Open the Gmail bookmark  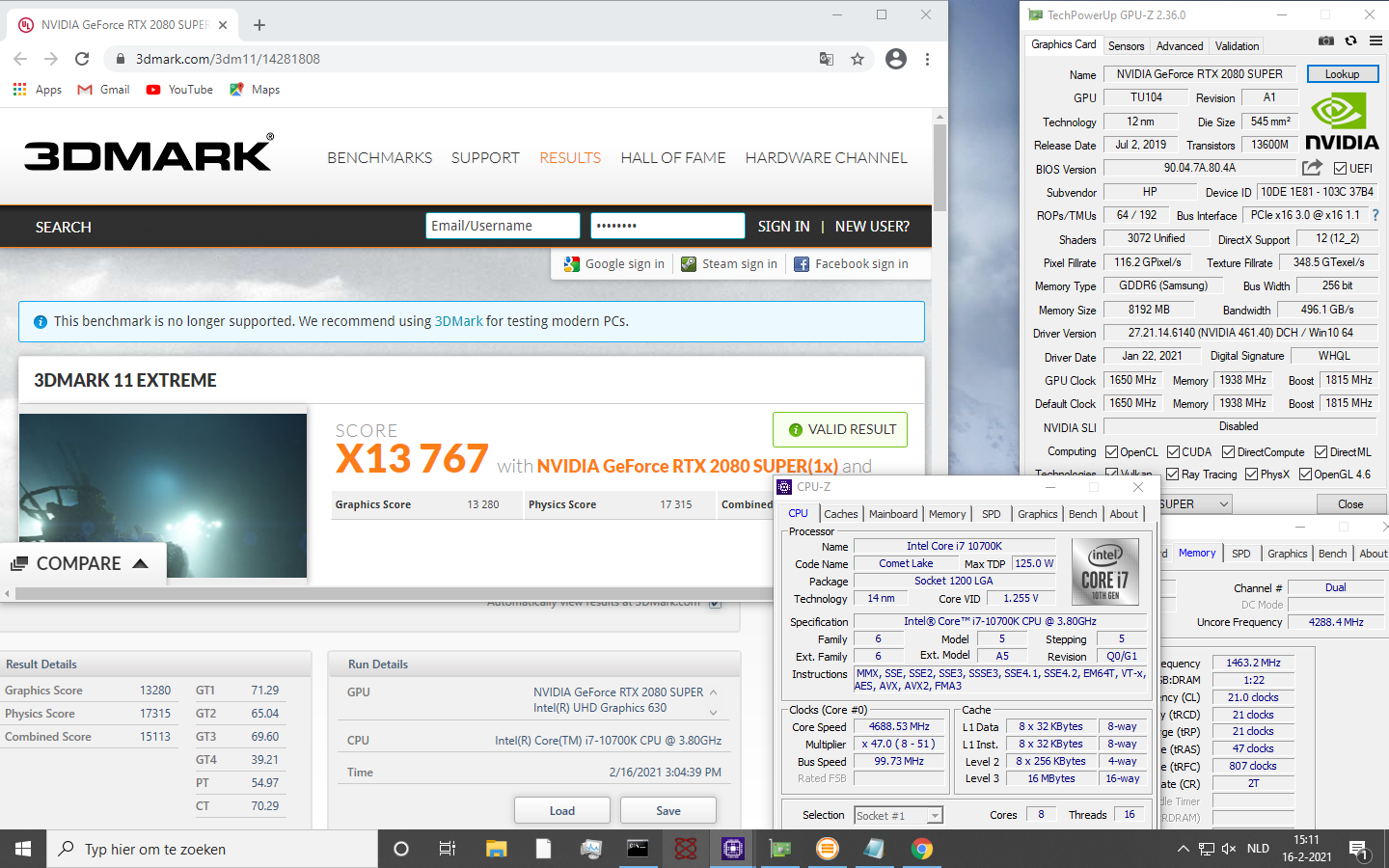coord(103,90)
